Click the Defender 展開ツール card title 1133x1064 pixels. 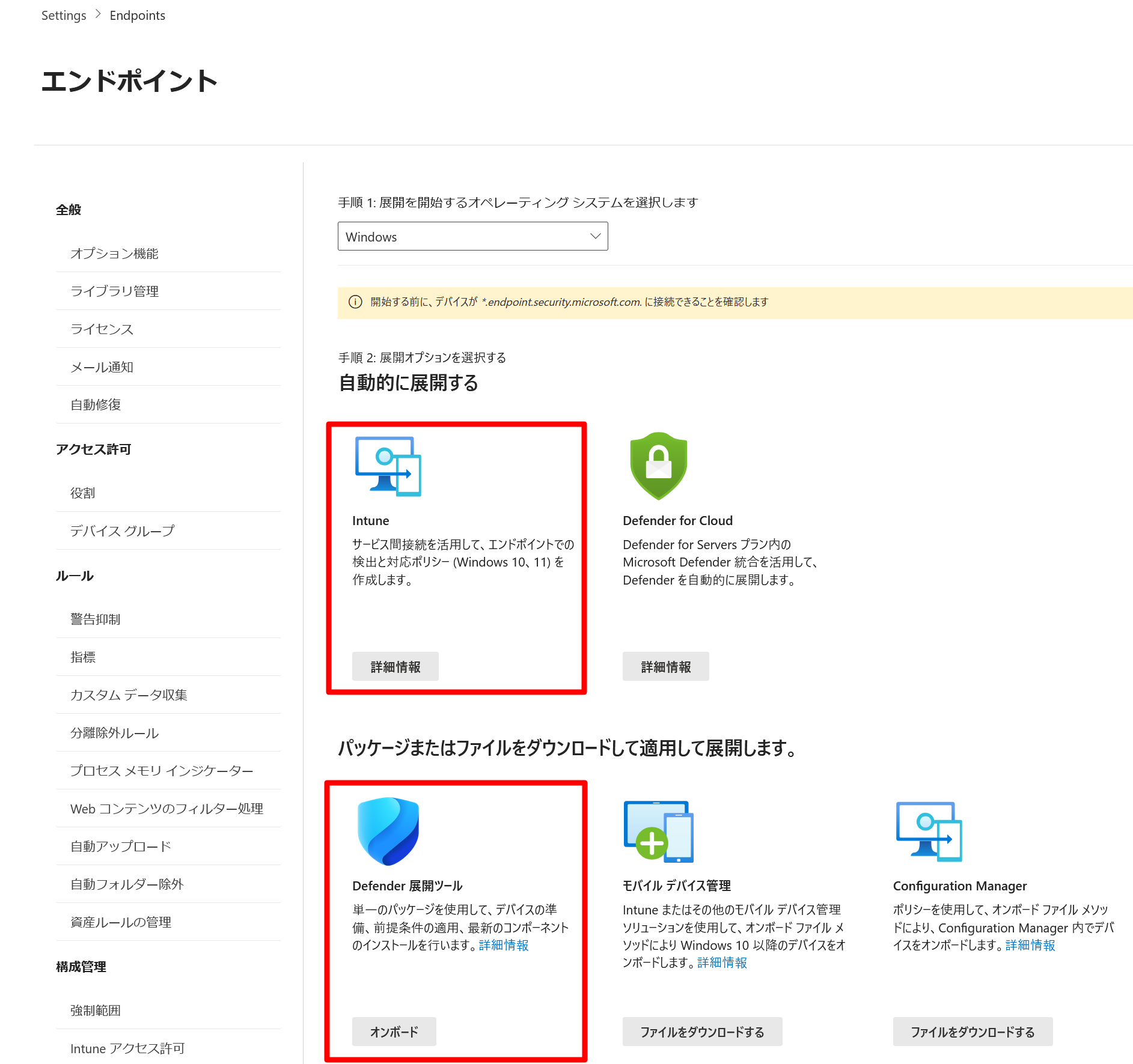pos(408,886)
